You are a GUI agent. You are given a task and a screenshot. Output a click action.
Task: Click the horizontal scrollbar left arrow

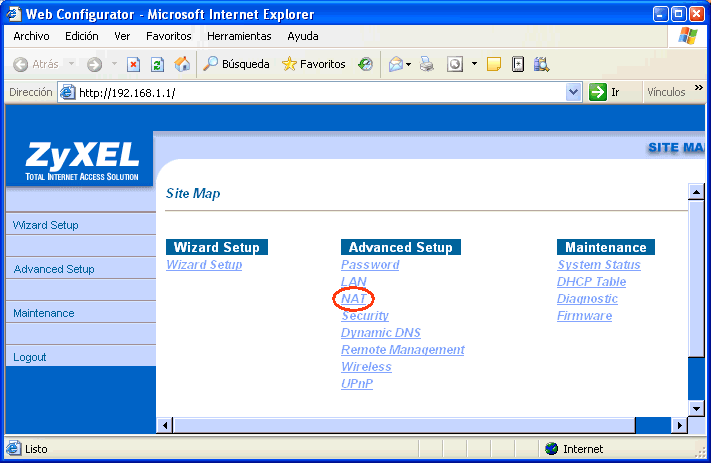(165, 425)
